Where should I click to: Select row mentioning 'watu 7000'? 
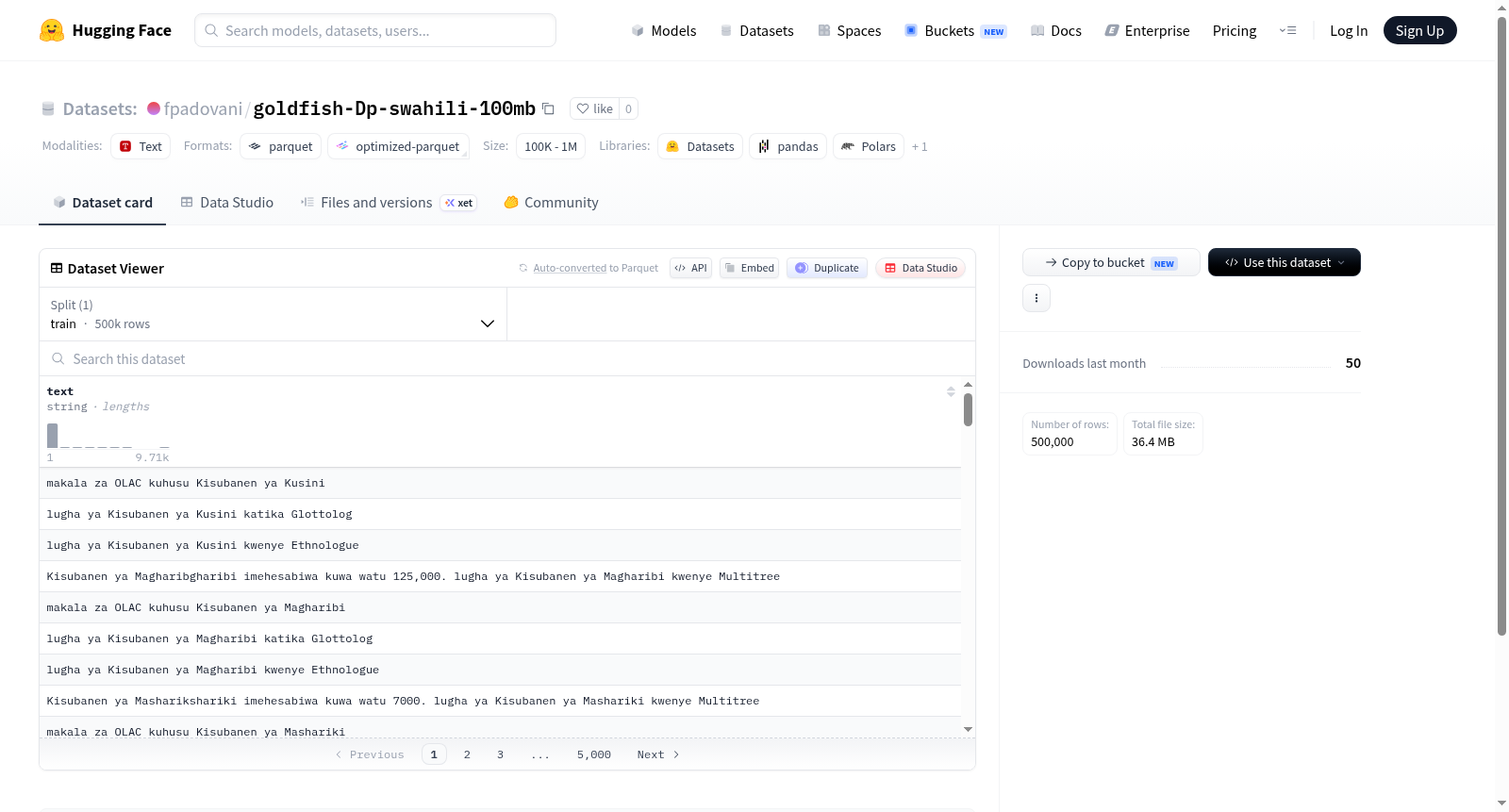(500, 701)
